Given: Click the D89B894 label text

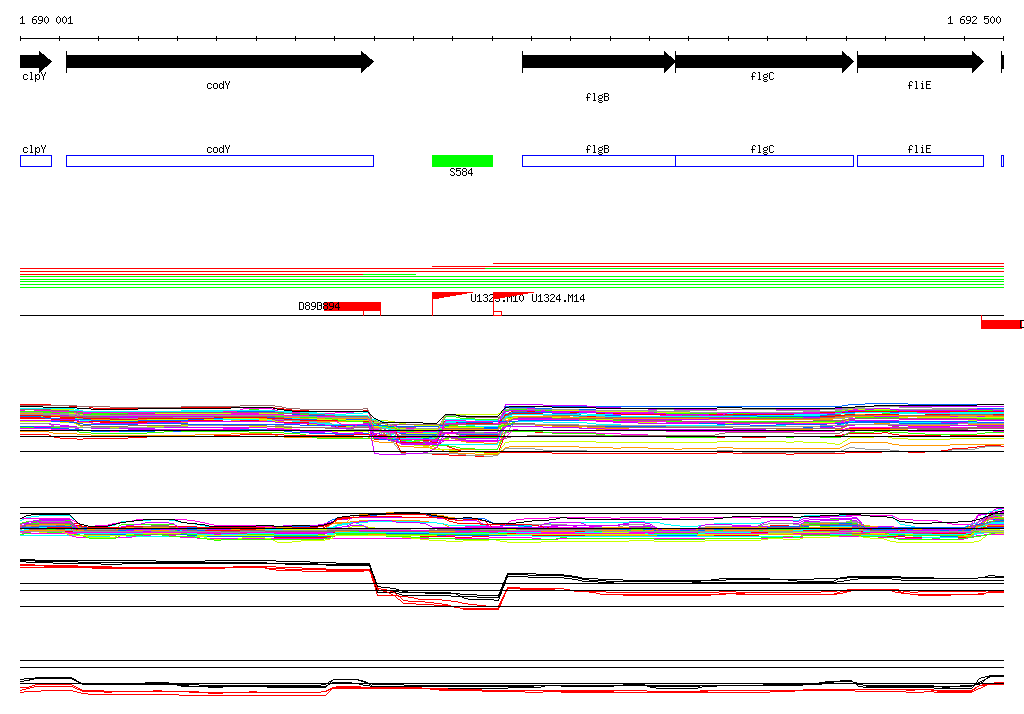Looking at the screenshot, I should coord(319,306).
